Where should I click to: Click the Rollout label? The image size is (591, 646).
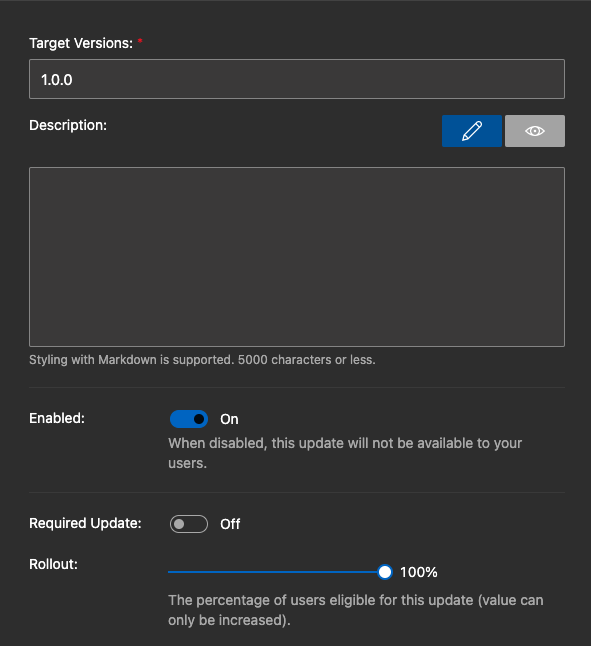point(54,564)
